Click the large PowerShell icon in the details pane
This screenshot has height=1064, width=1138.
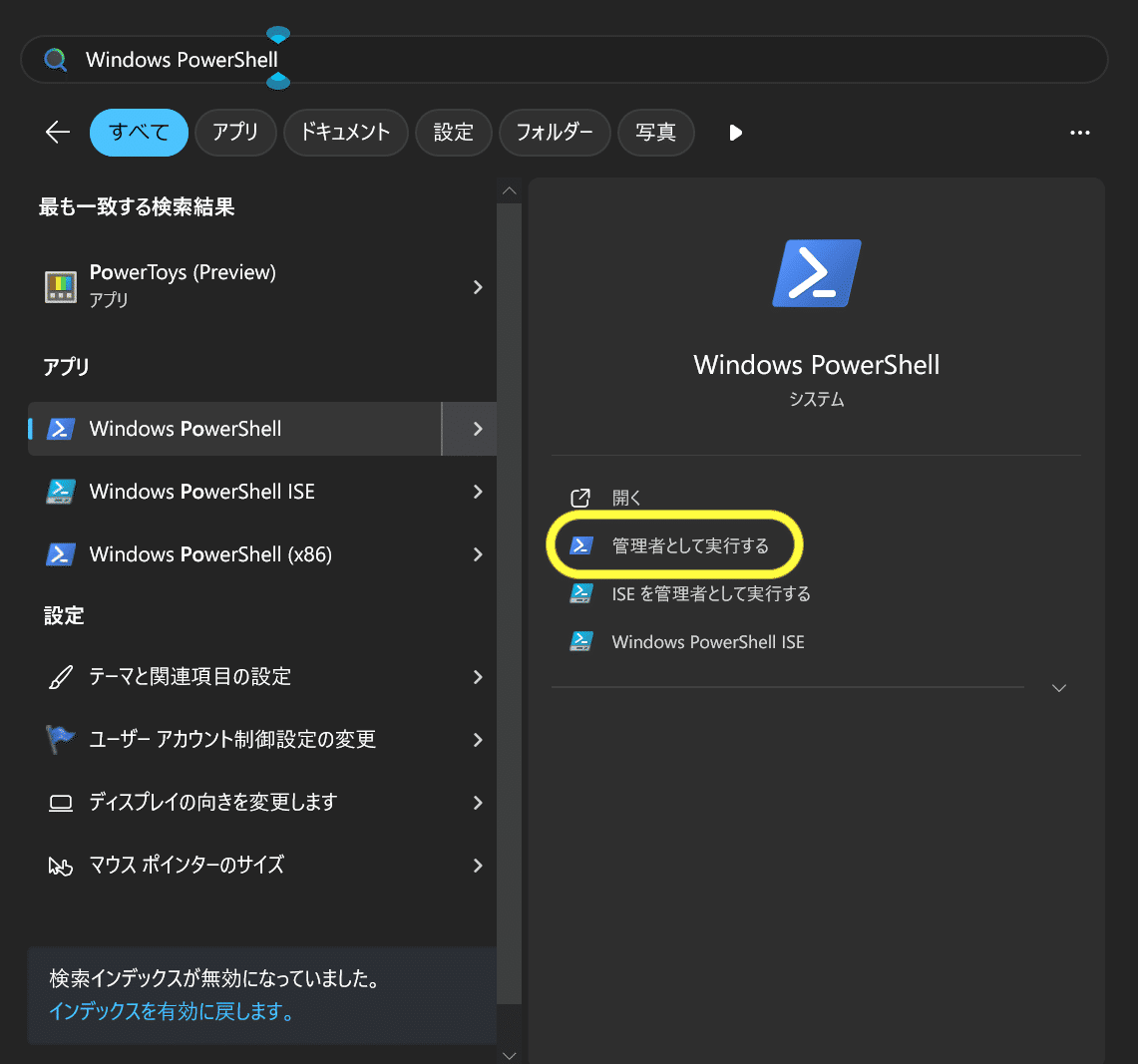pos(817,273)
